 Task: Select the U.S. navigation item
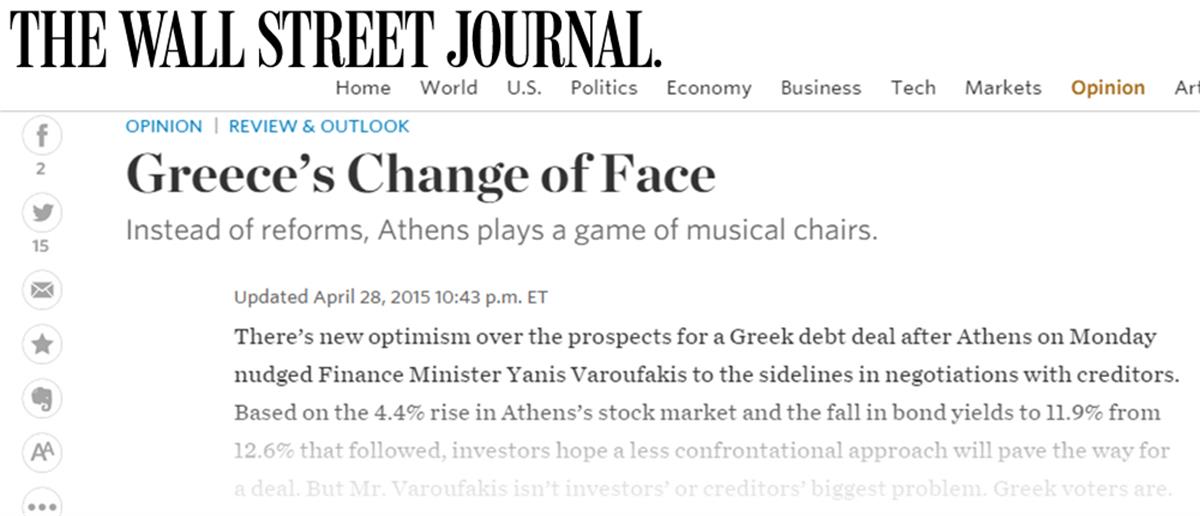(x=524, y=88)
